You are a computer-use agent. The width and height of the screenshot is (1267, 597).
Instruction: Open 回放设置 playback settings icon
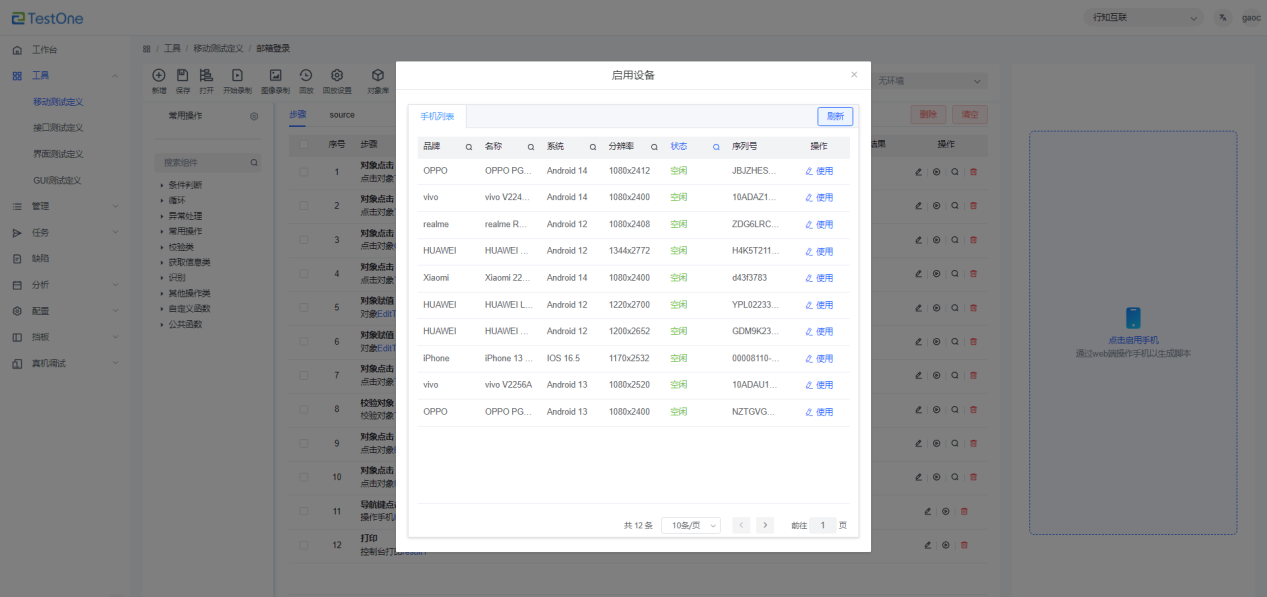pyautogui.click(x=337, y=75)
